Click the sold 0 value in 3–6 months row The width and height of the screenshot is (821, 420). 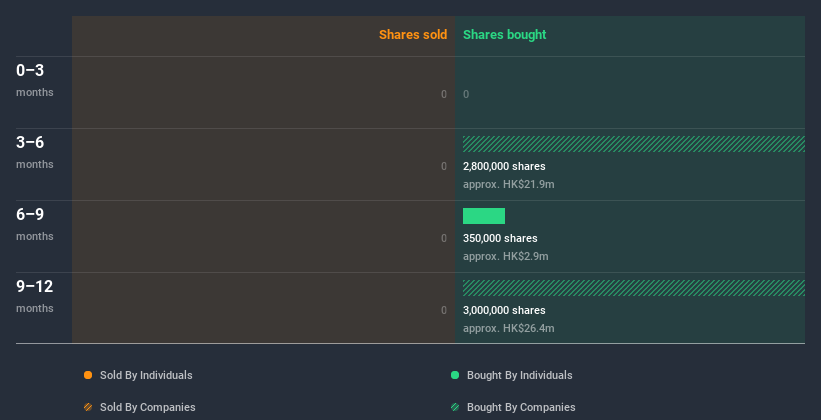click(x=444, y=167)
